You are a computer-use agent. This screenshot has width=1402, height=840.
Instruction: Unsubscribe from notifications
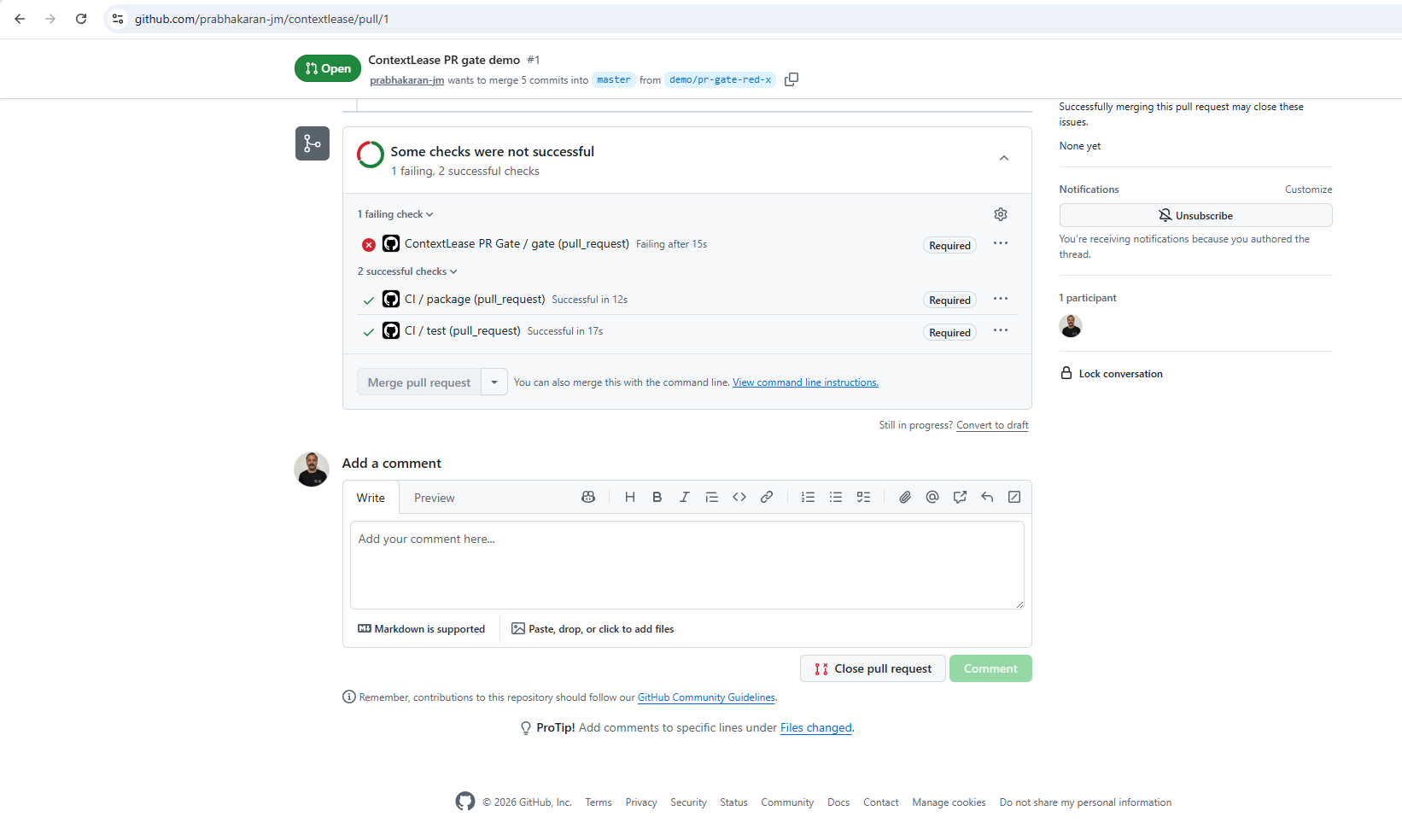click(1195, 215)
